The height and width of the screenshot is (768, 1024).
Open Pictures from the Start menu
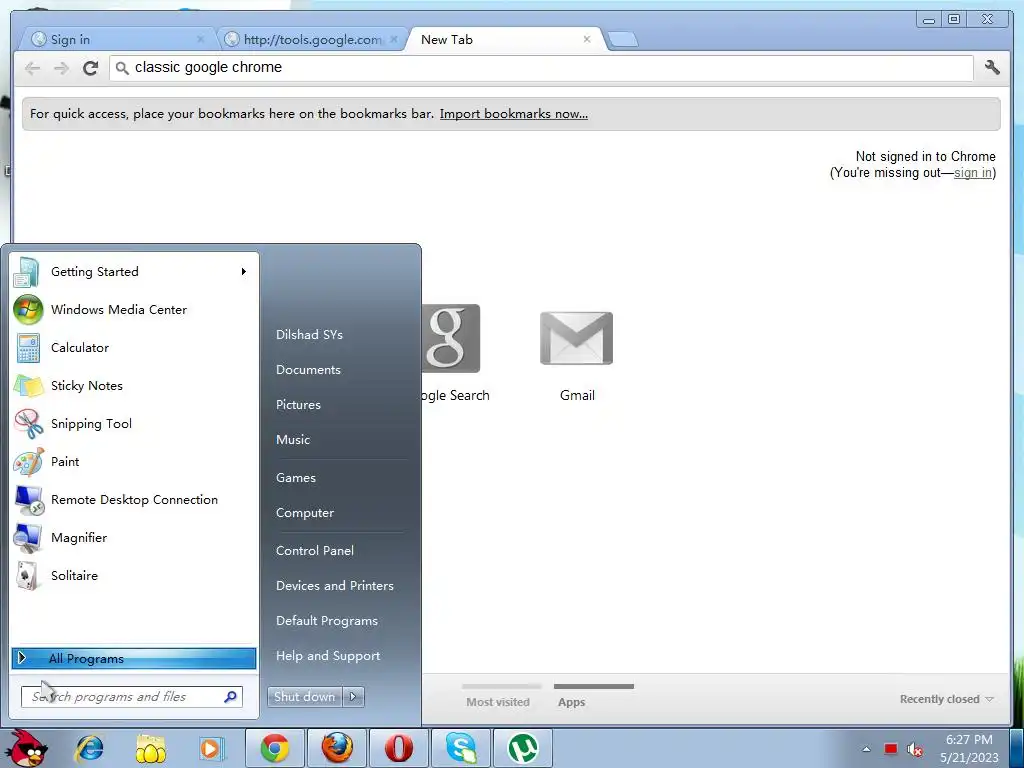tap(298, 404)
